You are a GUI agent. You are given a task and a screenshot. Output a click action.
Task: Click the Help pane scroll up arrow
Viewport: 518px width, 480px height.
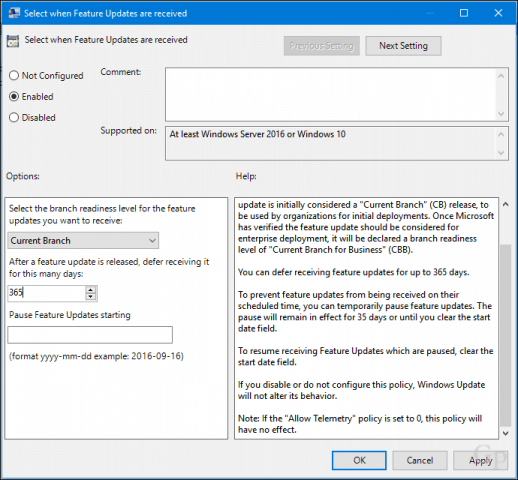[505, 204]
